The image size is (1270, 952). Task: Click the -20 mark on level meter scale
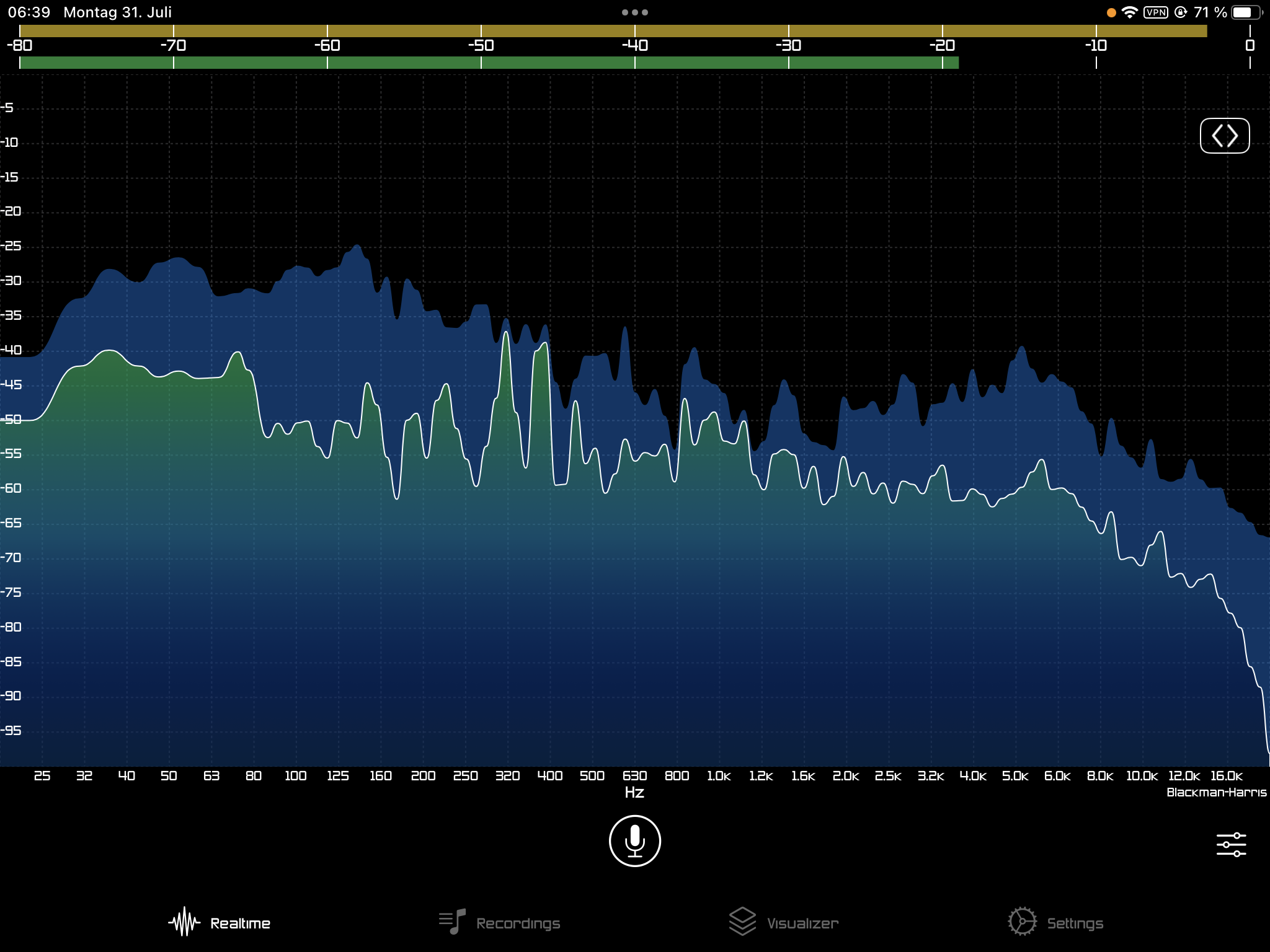(x=942, y=45)
